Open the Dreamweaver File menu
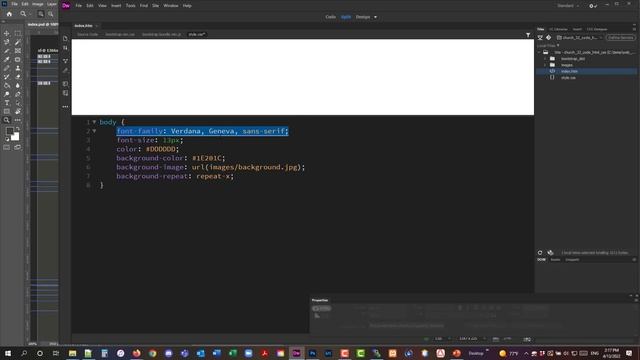This screenshot has height=360, width=640. tap(79, 6)
